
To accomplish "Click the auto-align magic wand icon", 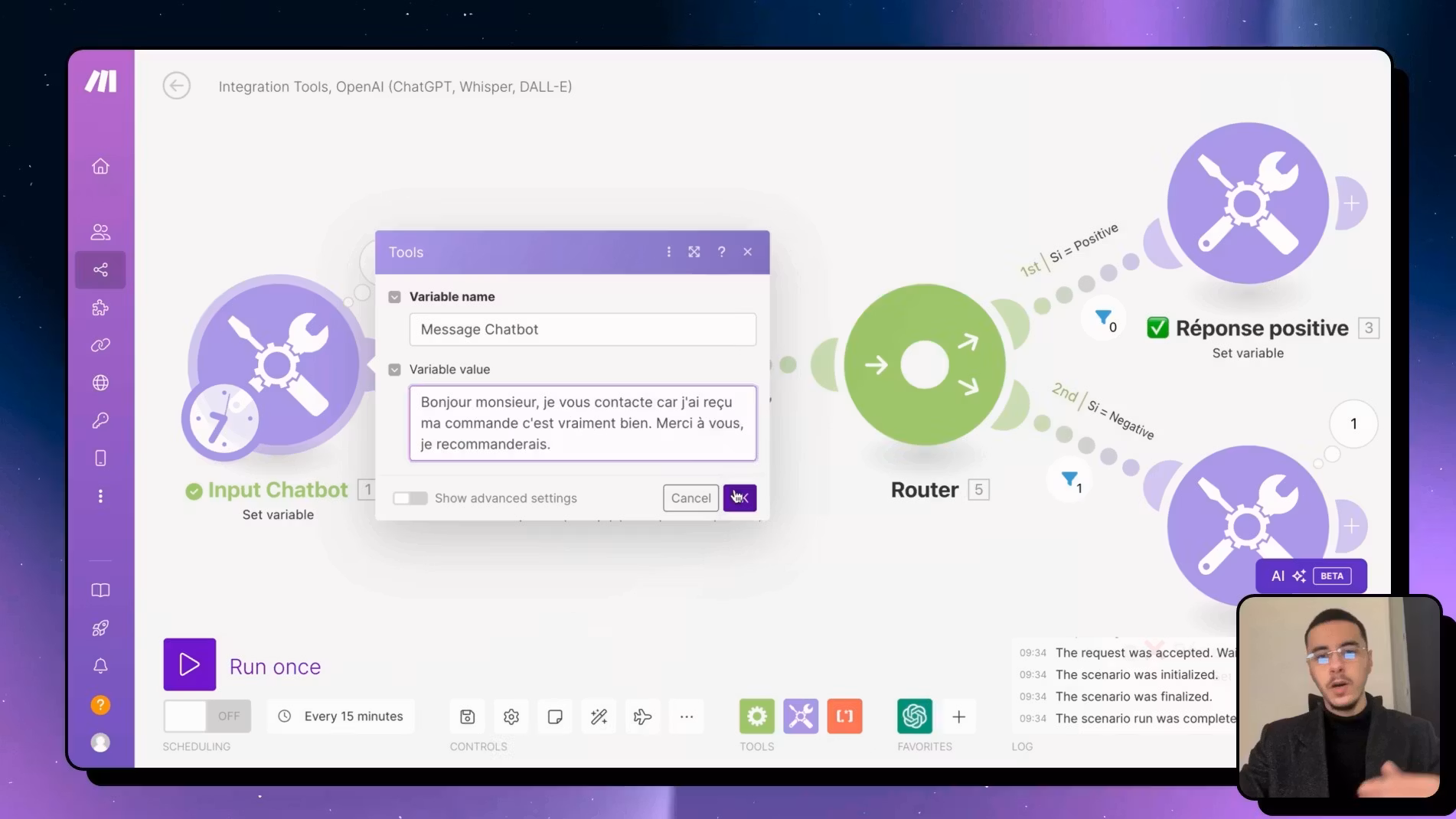I will click(599, 717).
